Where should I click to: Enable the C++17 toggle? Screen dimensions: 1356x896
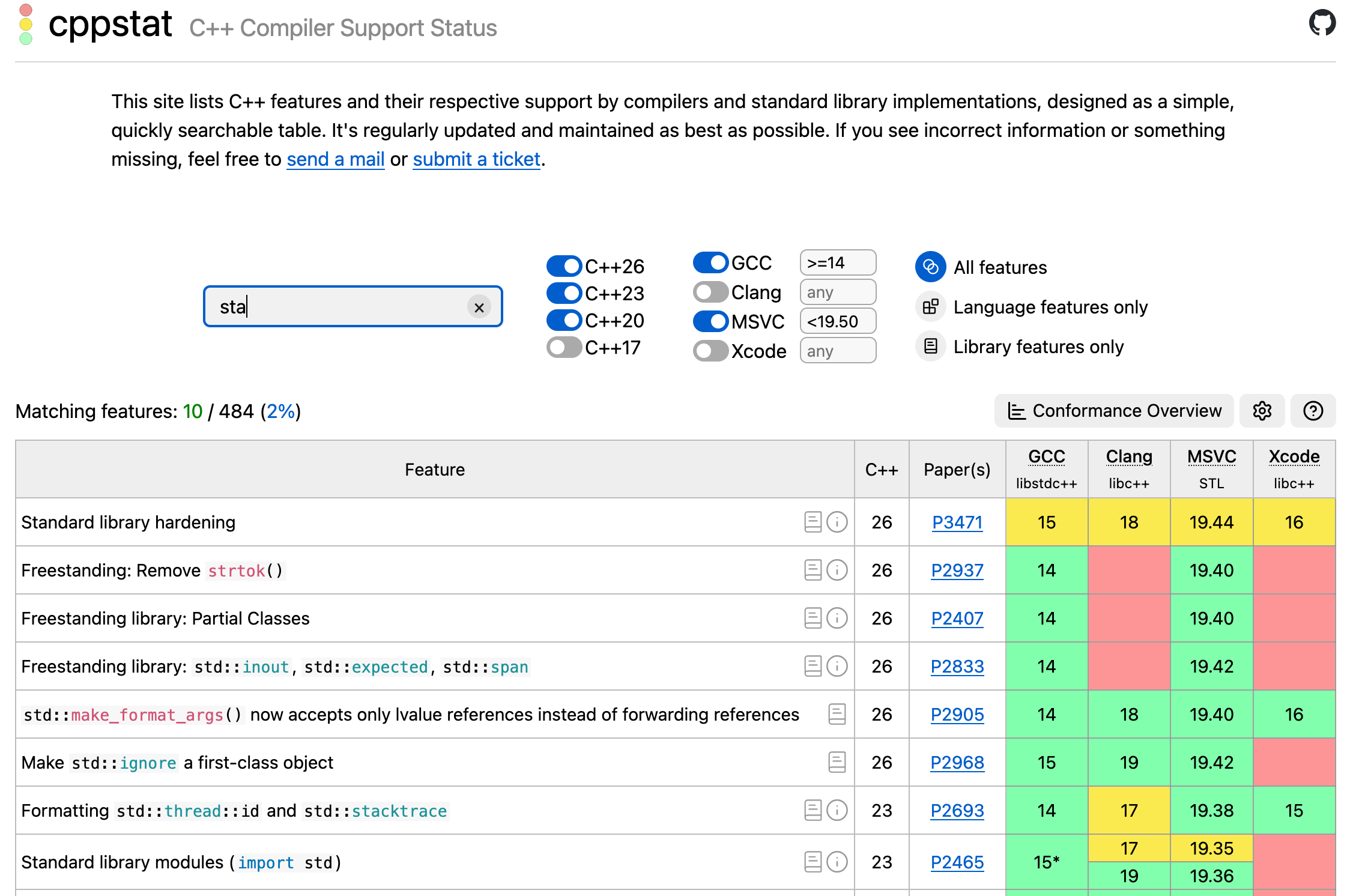coord(564,347)
